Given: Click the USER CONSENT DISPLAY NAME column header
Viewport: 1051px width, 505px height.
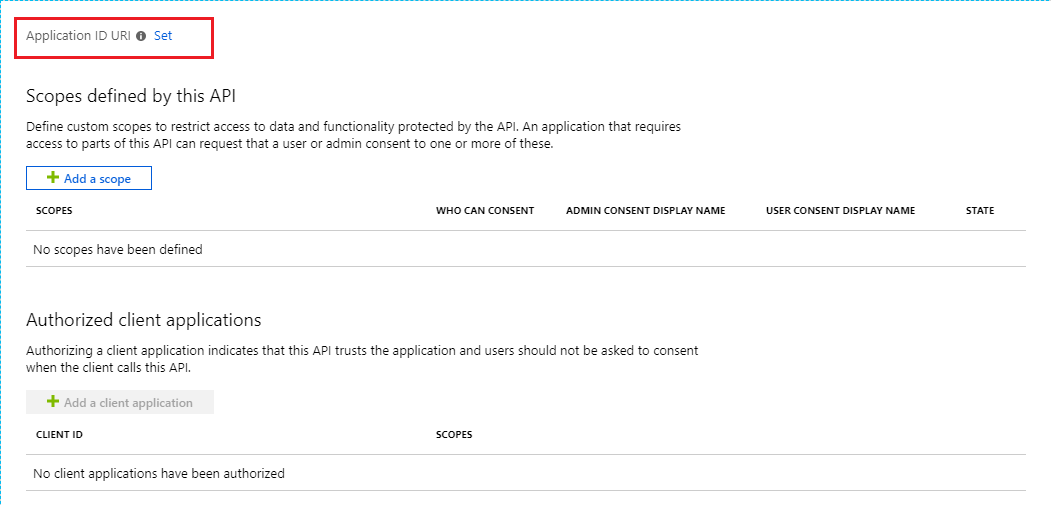Looking at the screenshot, I should [x=841, y=211].
